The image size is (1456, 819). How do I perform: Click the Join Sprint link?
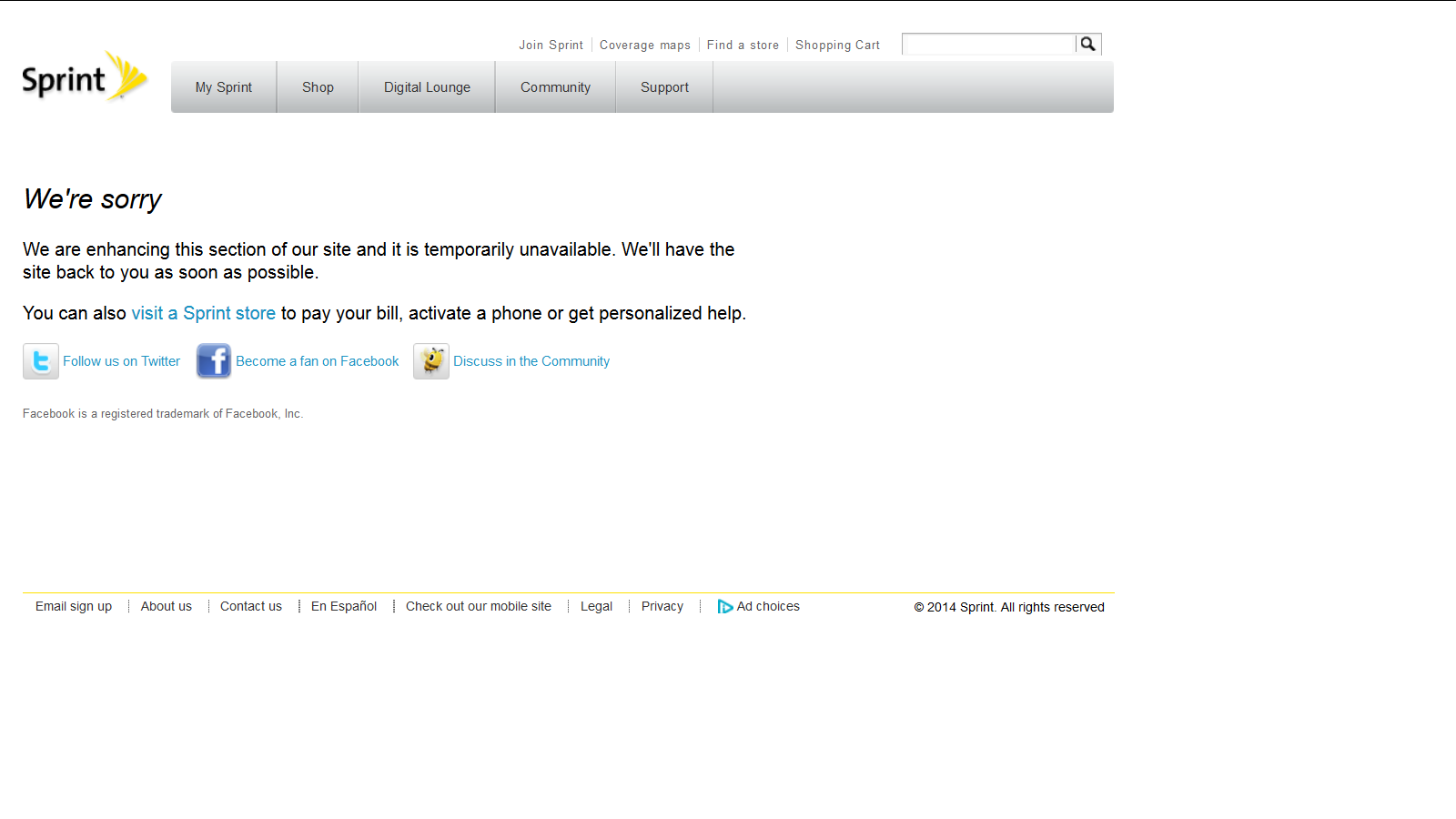click(551, 45)
